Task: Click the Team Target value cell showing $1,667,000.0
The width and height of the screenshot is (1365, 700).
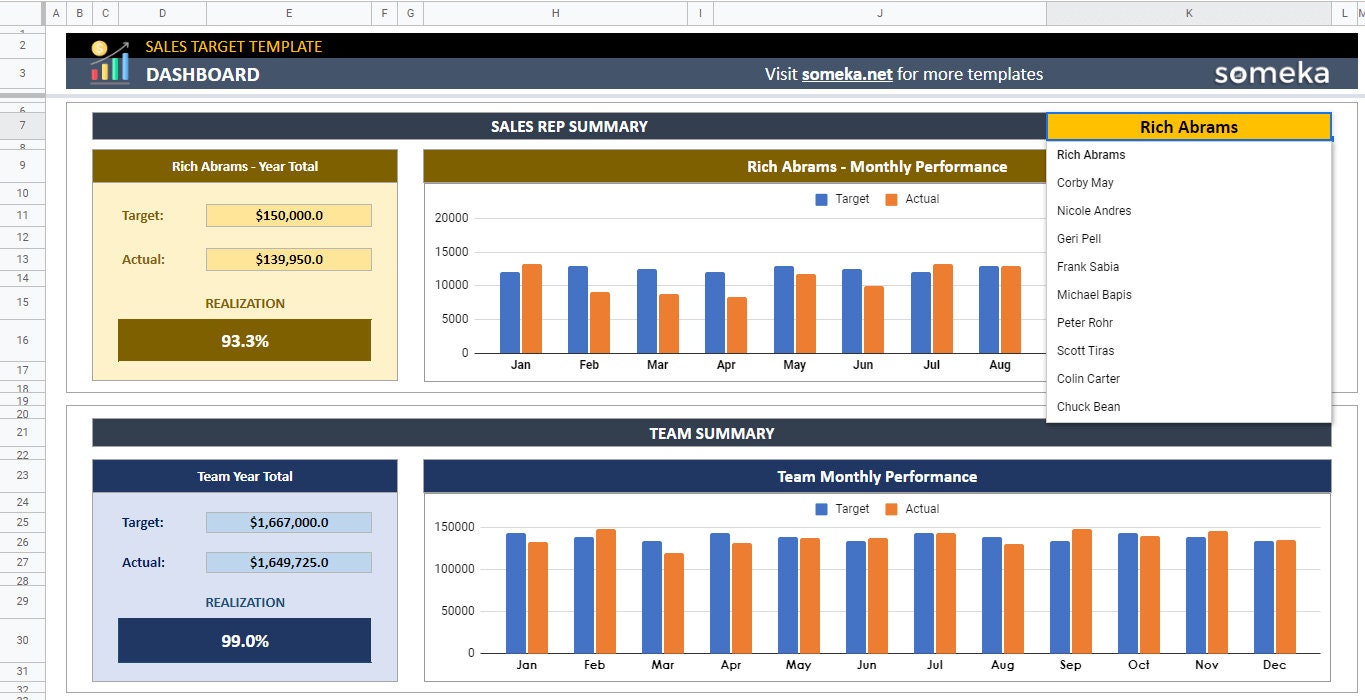Action: point(288,522)
